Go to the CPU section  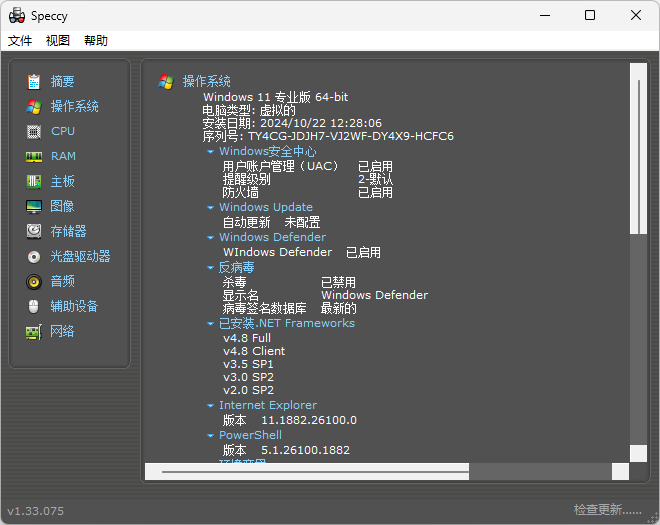pyautogui.click(x=63, y=131)
